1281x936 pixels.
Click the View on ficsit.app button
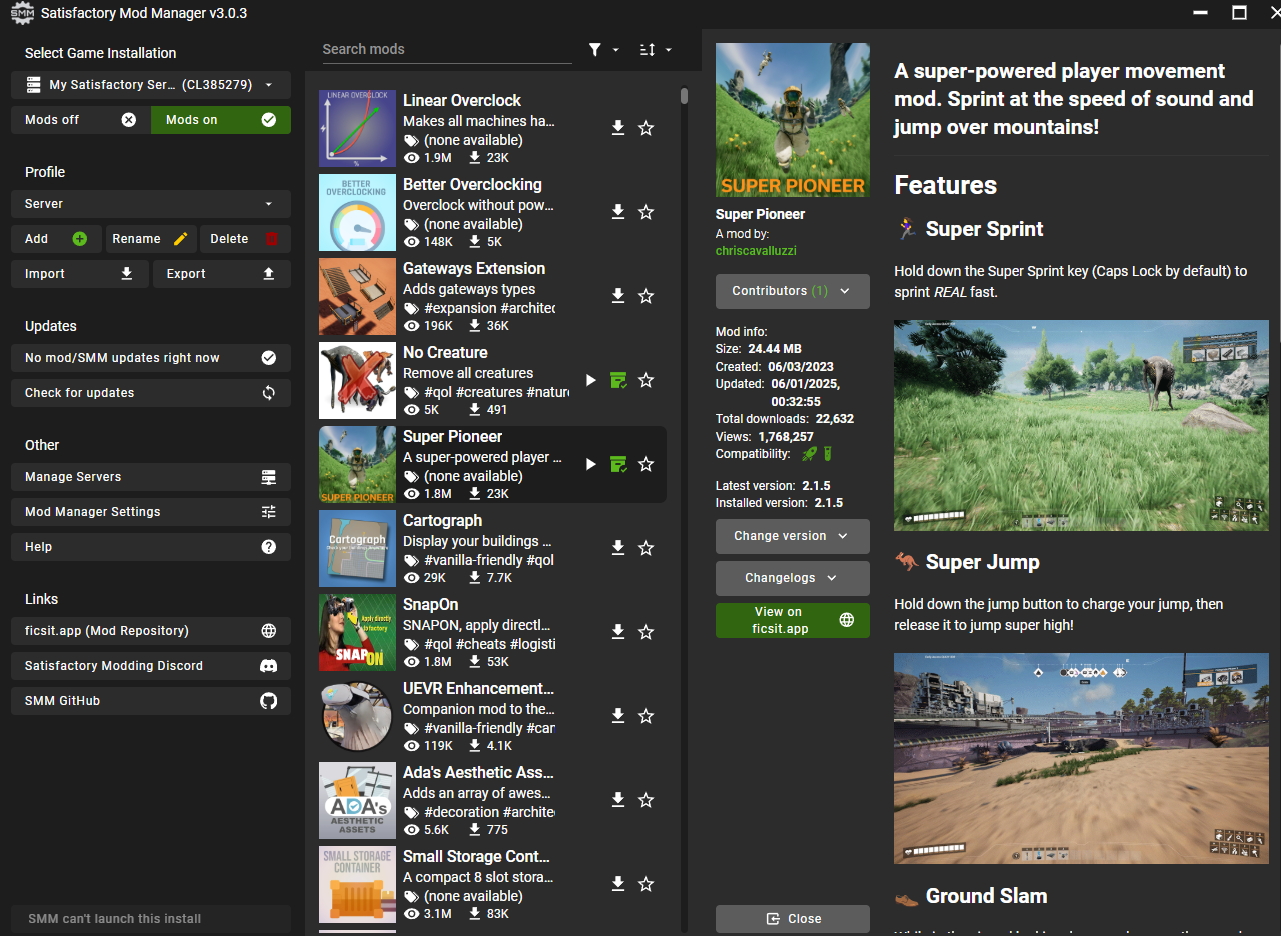793,620
